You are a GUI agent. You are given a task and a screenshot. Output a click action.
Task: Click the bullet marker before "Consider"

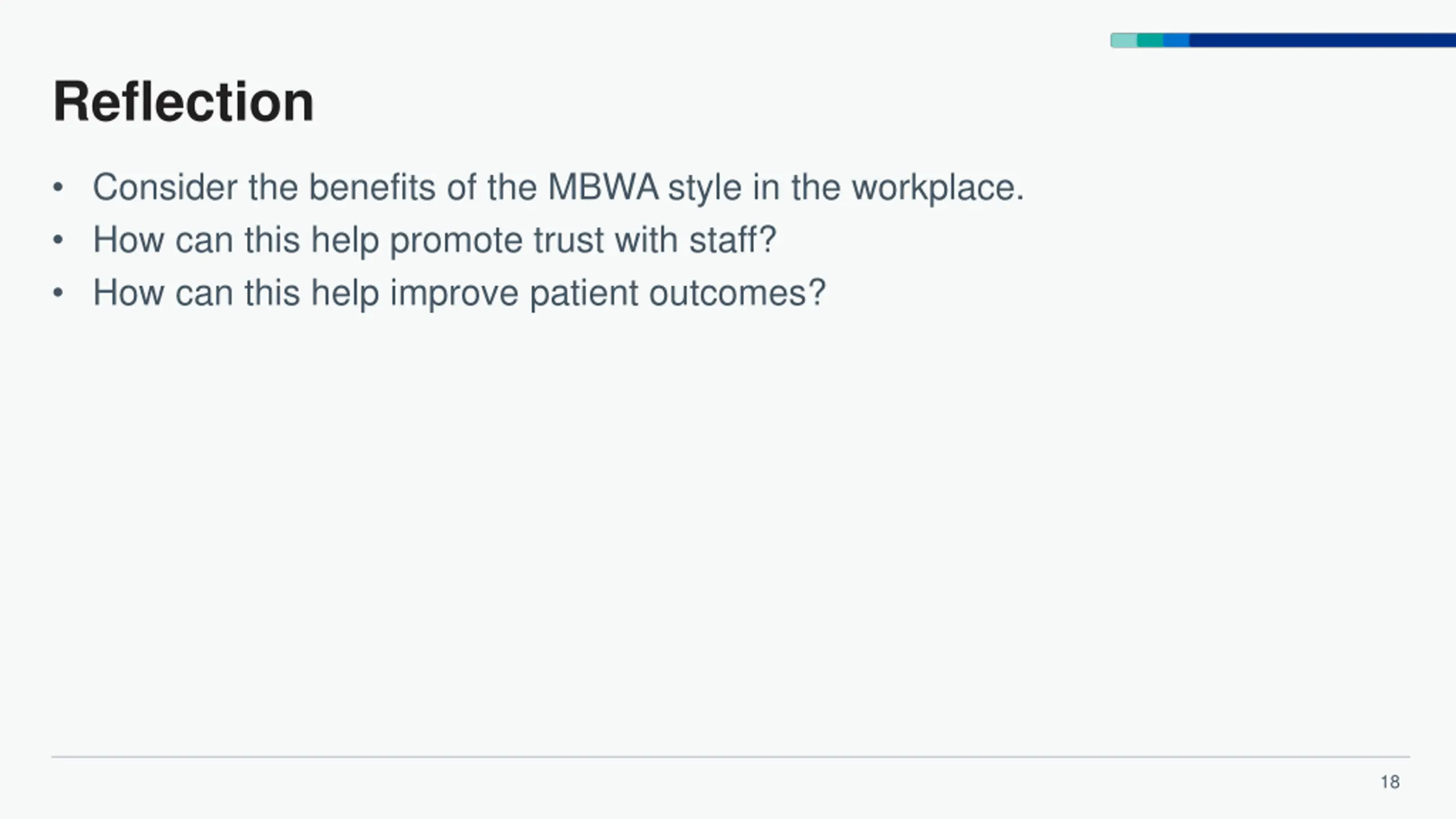[x=57, y=188]
